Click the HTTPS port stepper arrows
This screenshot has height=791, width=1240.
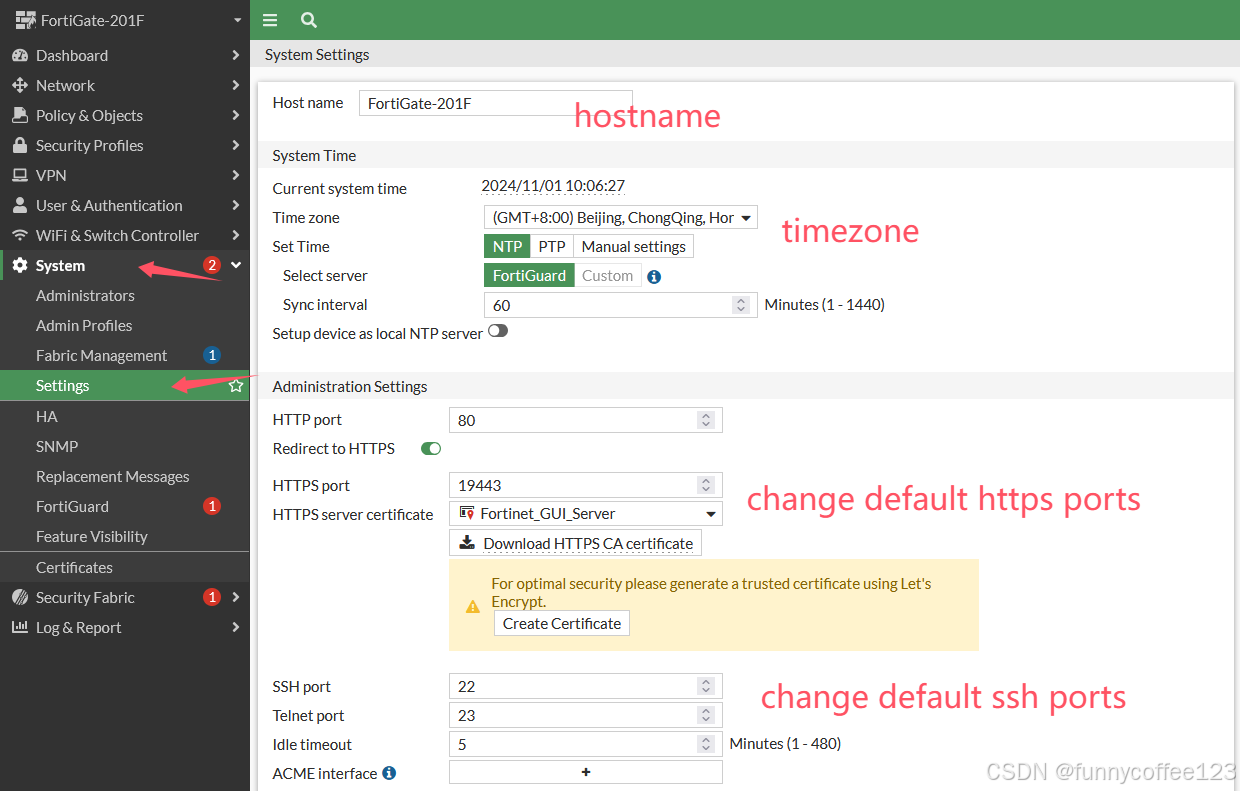(x=706, y=485)
